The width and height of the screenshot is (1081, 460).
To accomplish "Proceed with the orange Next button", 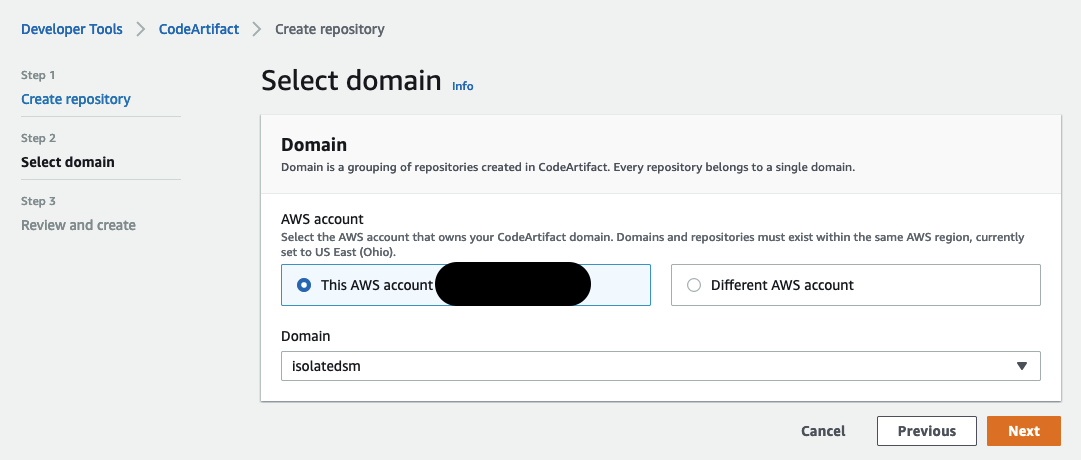I will tap(1023, 431).
